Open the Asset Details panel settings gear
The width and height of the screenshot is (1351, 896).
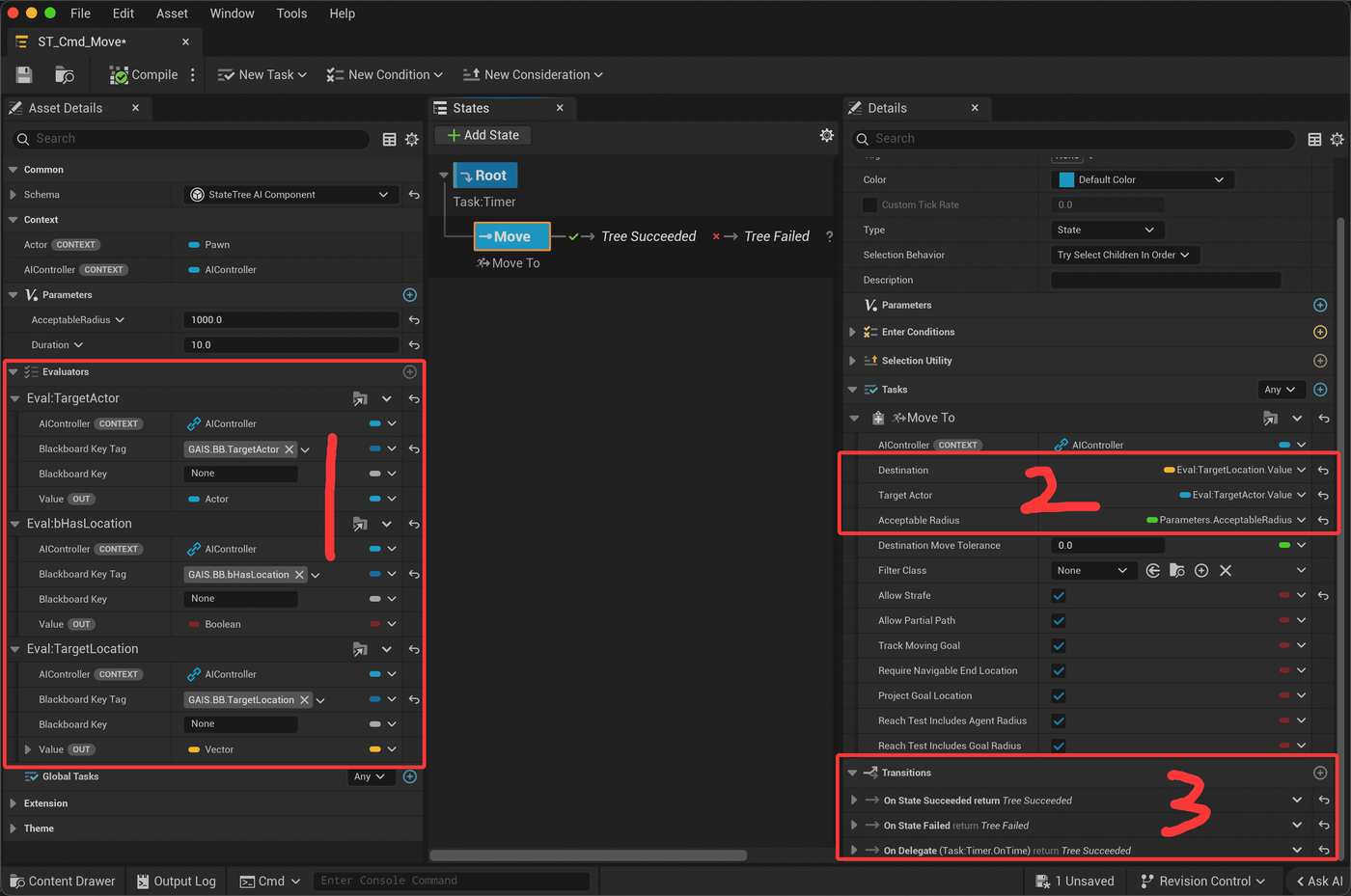(412, 139)
